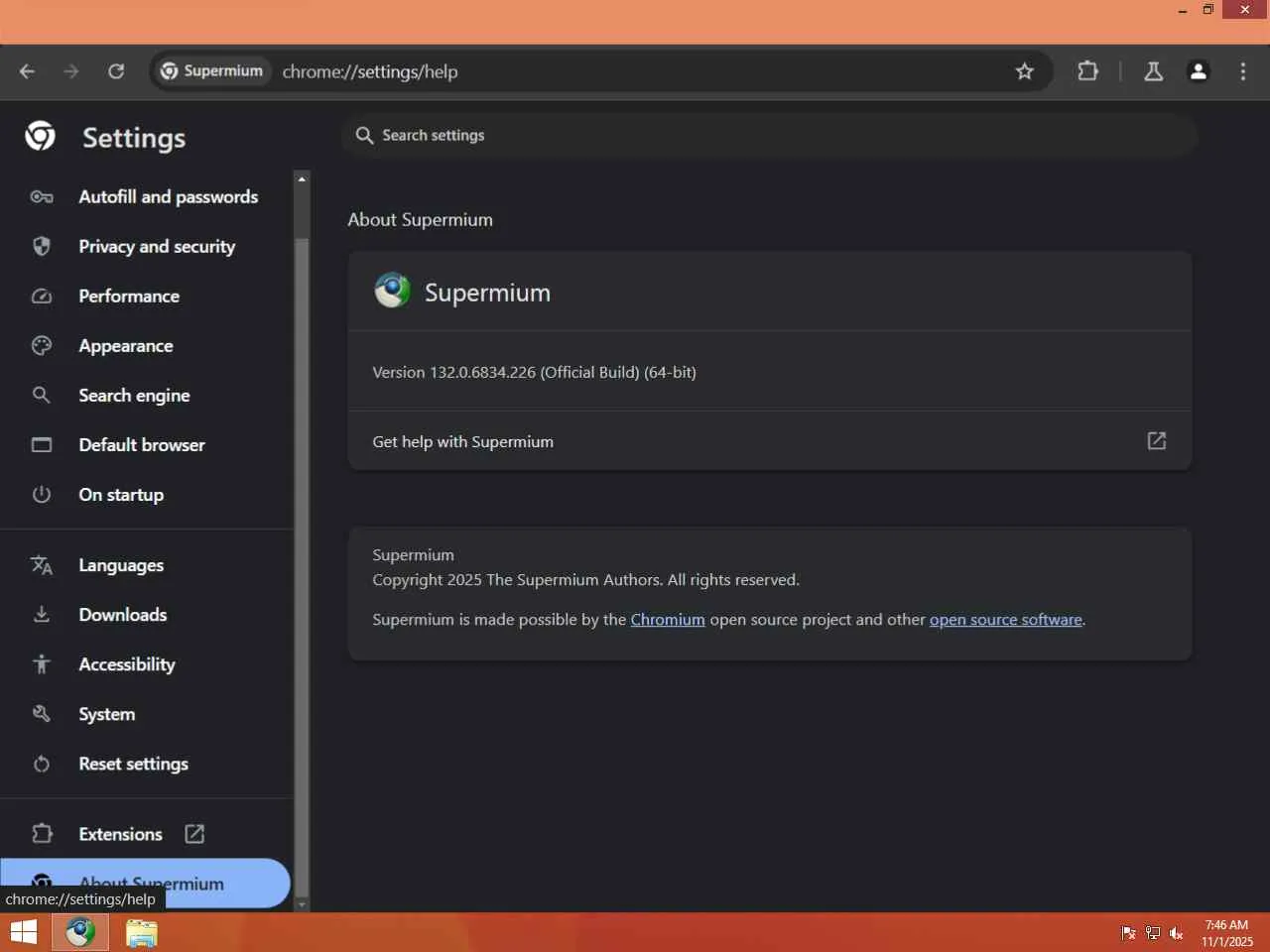Click the sidebar scrollbar thumb
This screenshot has height=952, width=1270.
click(302, 565)
